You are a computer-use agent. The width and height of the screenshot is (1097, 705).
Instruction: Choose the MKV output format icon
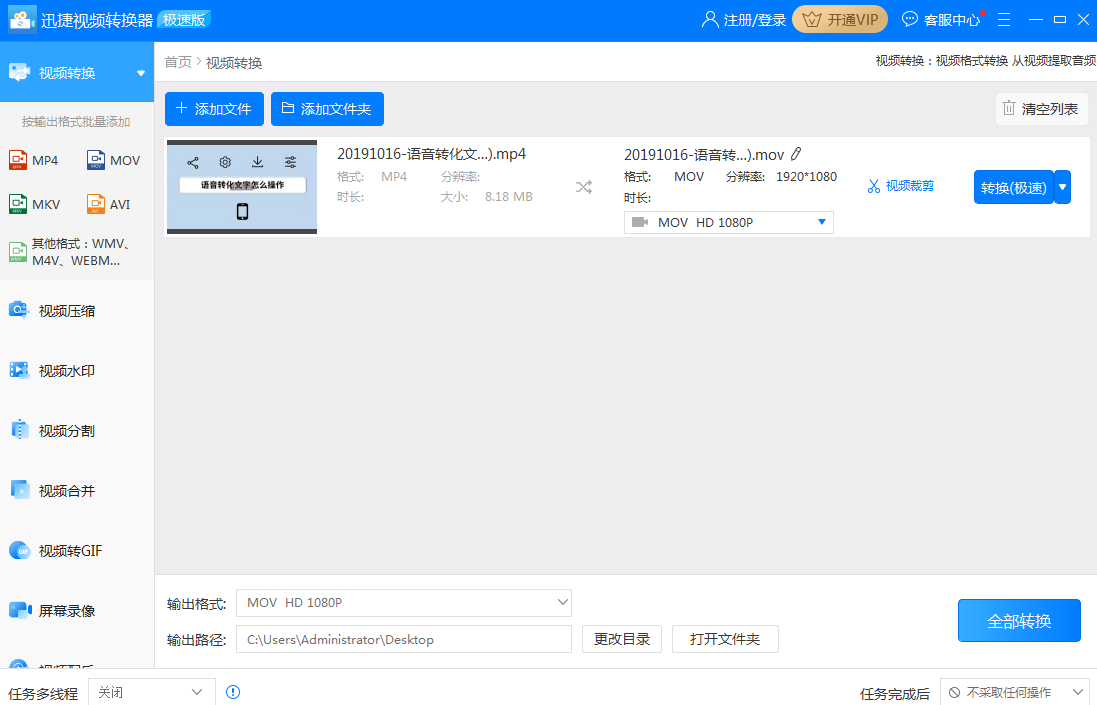pos(18,204)
